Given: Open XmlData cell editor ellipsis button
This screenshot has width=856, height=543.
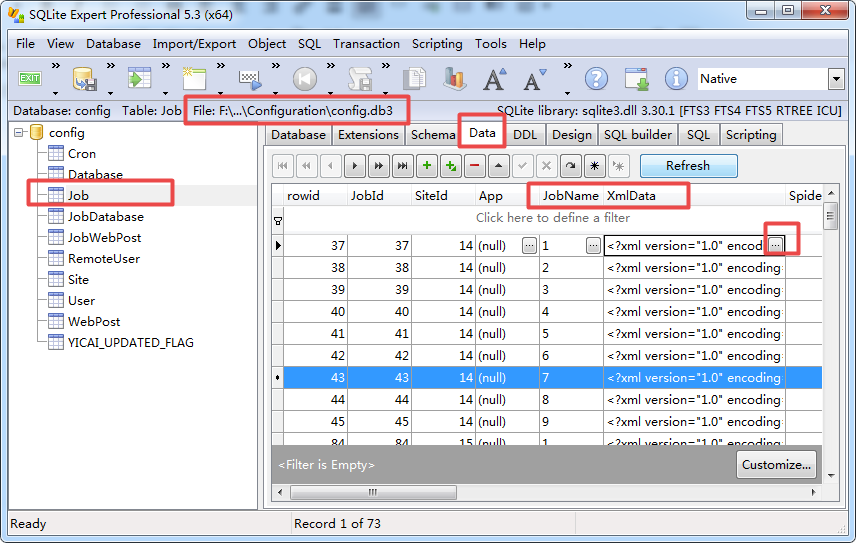Looking at the screenshot, I should click(776, 245).
